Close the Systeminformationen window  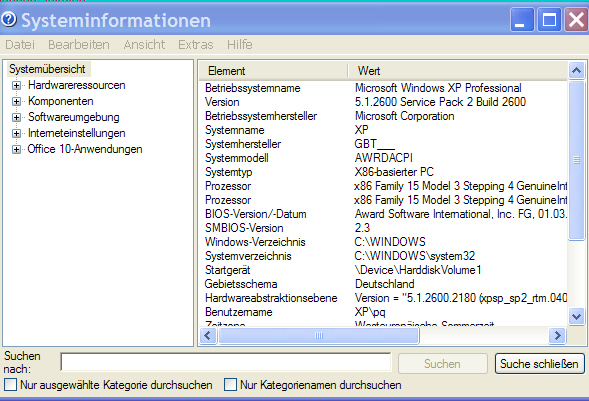click(577, 20)
